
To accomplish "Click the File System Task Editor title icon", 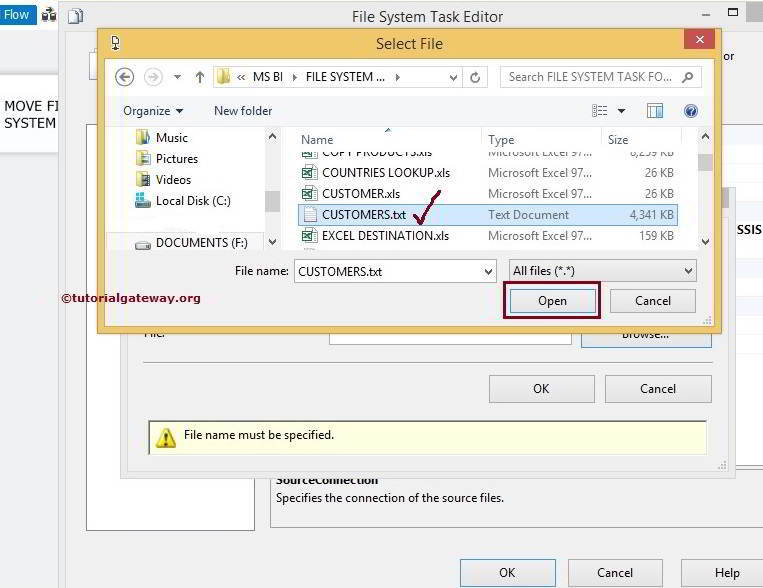I will point(75,17).
